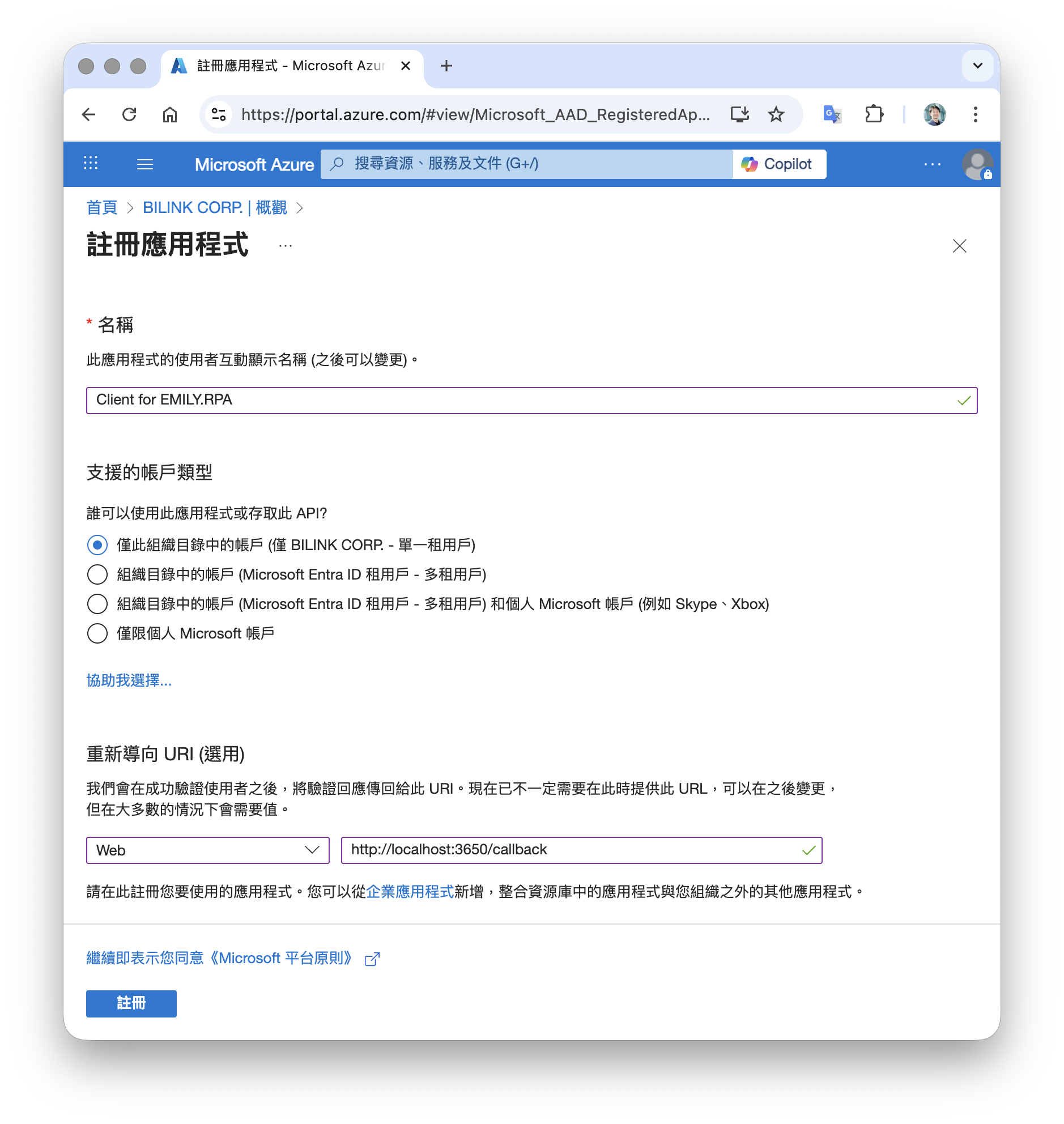Select single tenant BILINK CORP. only option
The height and width of the screenshot is (1124, 1064).
click(x=97, y=545)
